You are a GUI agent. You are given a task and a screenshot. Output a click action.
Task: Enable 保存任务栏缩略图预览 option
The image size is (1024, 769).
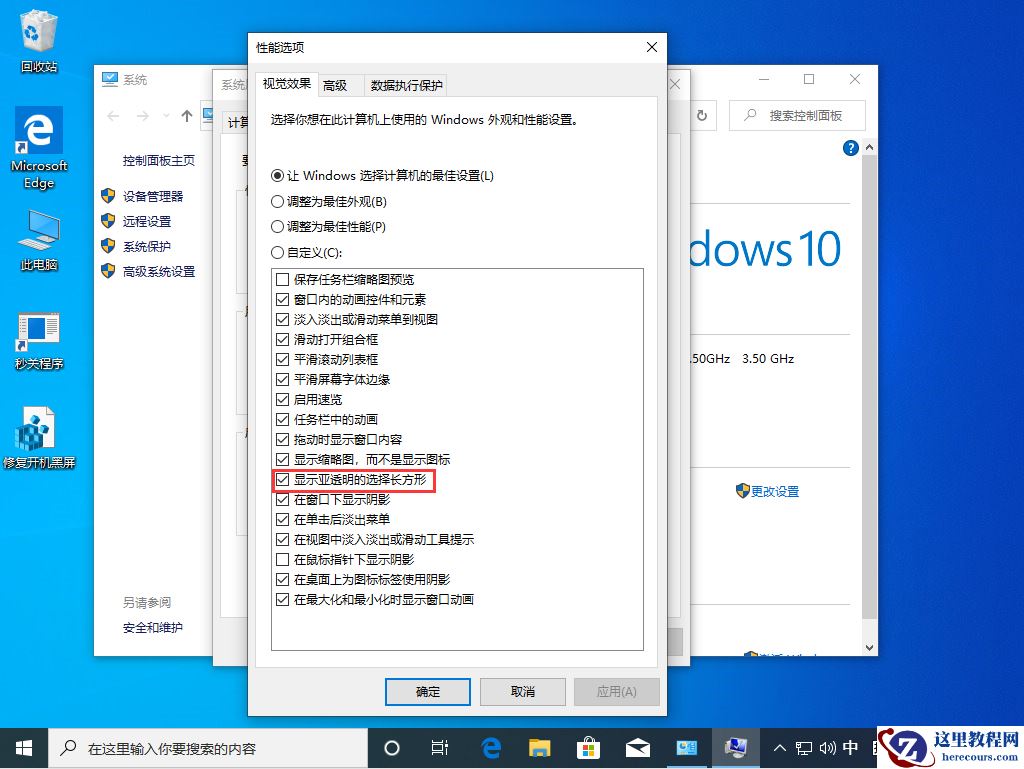coord(282,279)
